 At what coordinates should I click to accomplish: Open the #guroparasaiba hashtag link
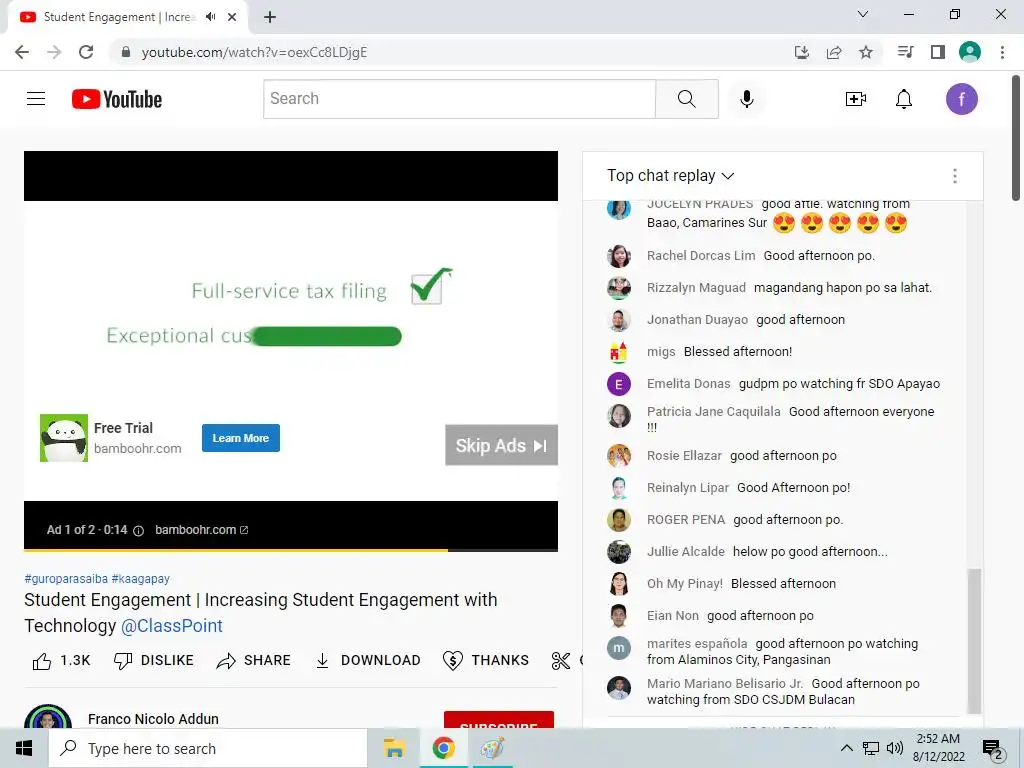66,579
